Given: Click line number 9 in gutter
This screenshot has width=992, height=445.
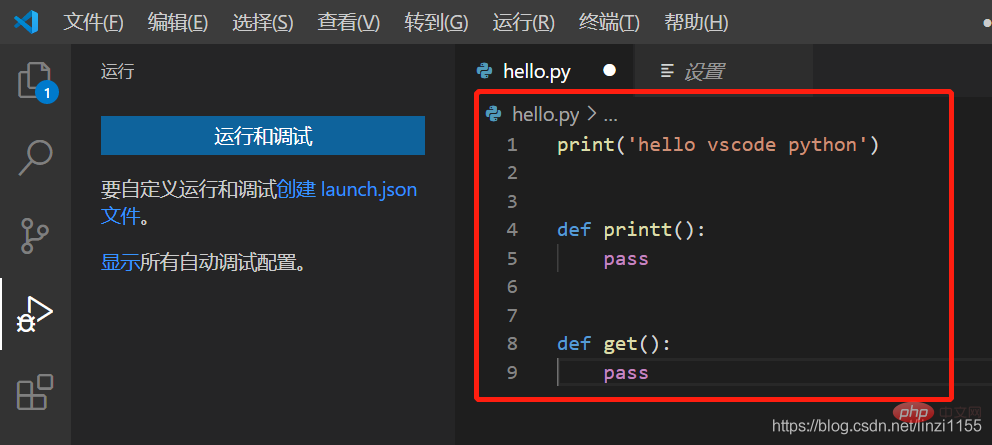Looking at the screenshot, I should click(512, 372).
